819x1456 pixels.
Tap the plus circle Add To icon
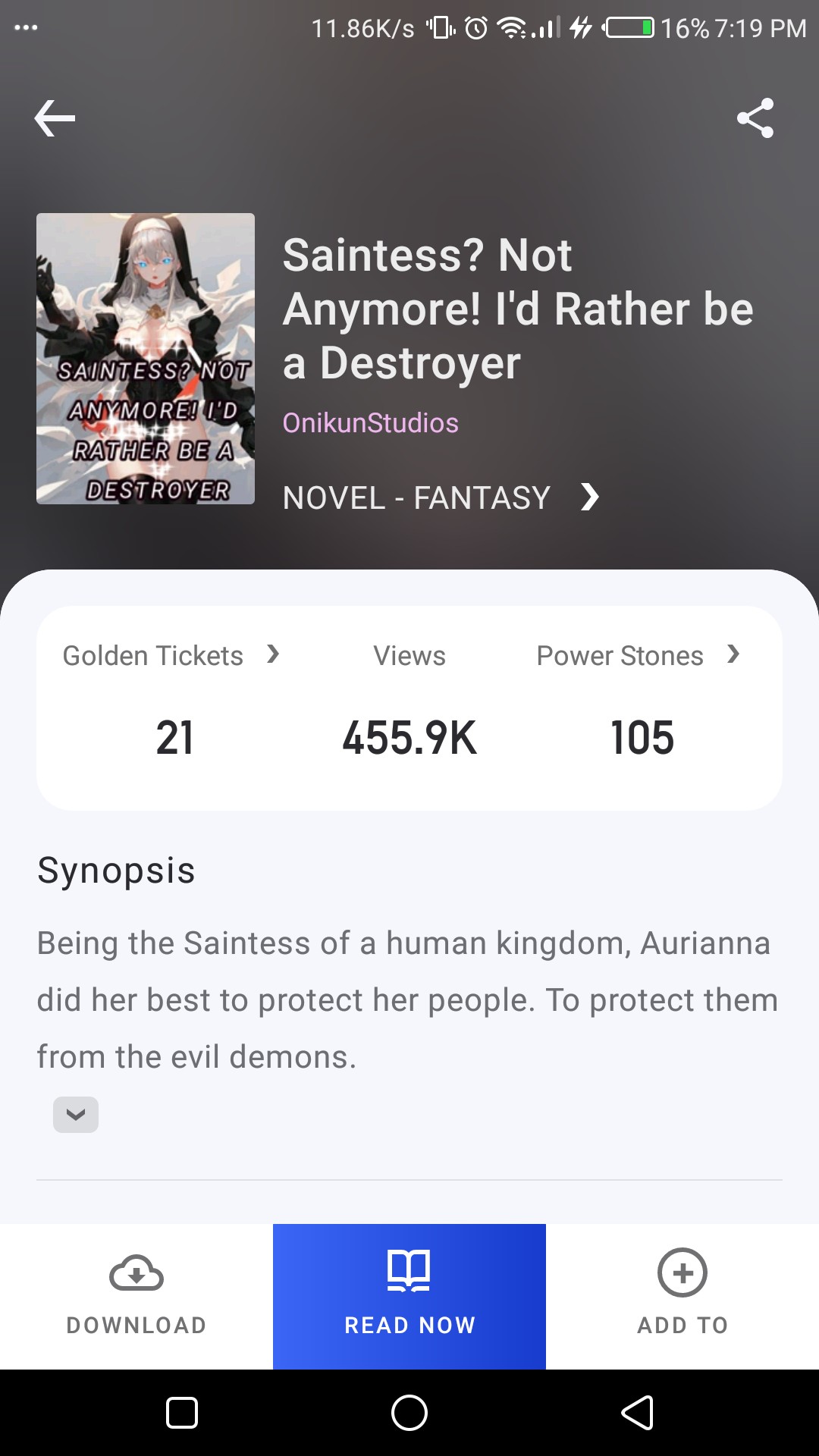click(682, 1272)
